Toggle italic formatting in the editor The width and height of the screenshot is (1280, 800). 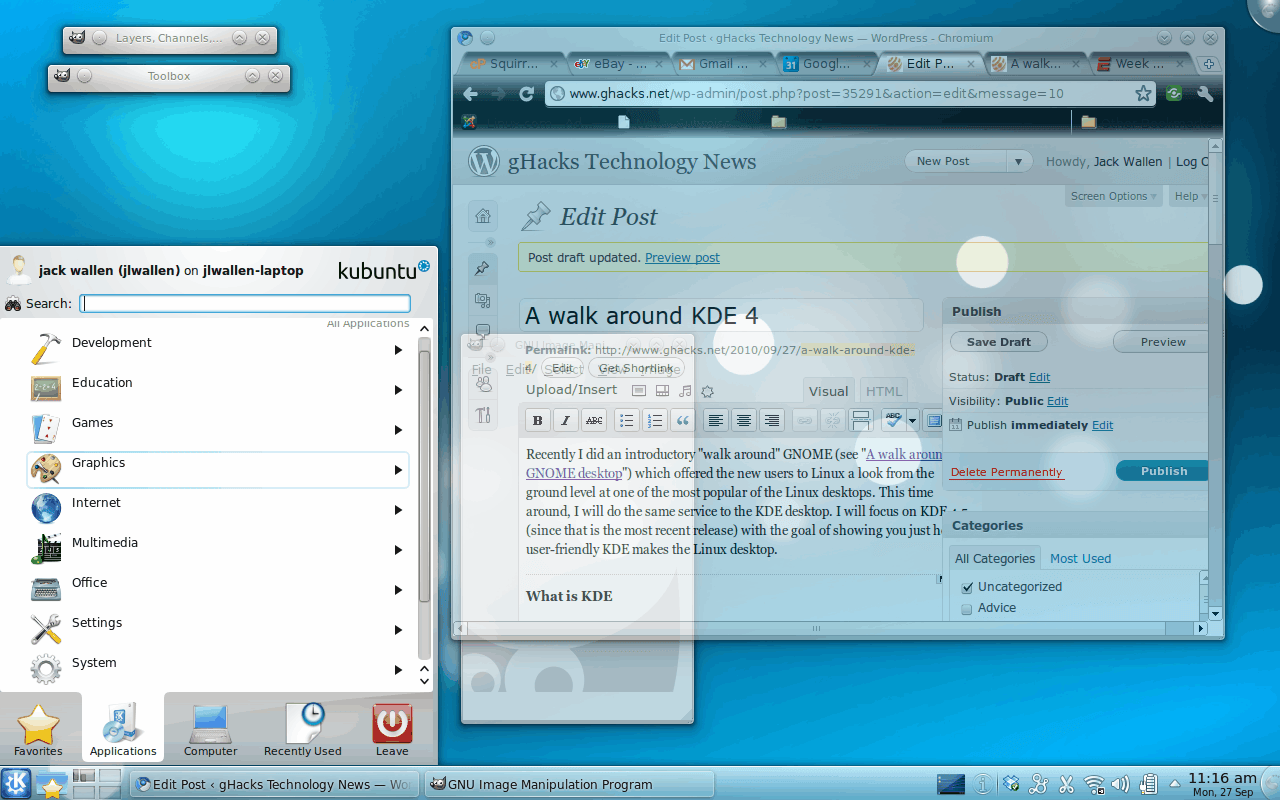566,420
